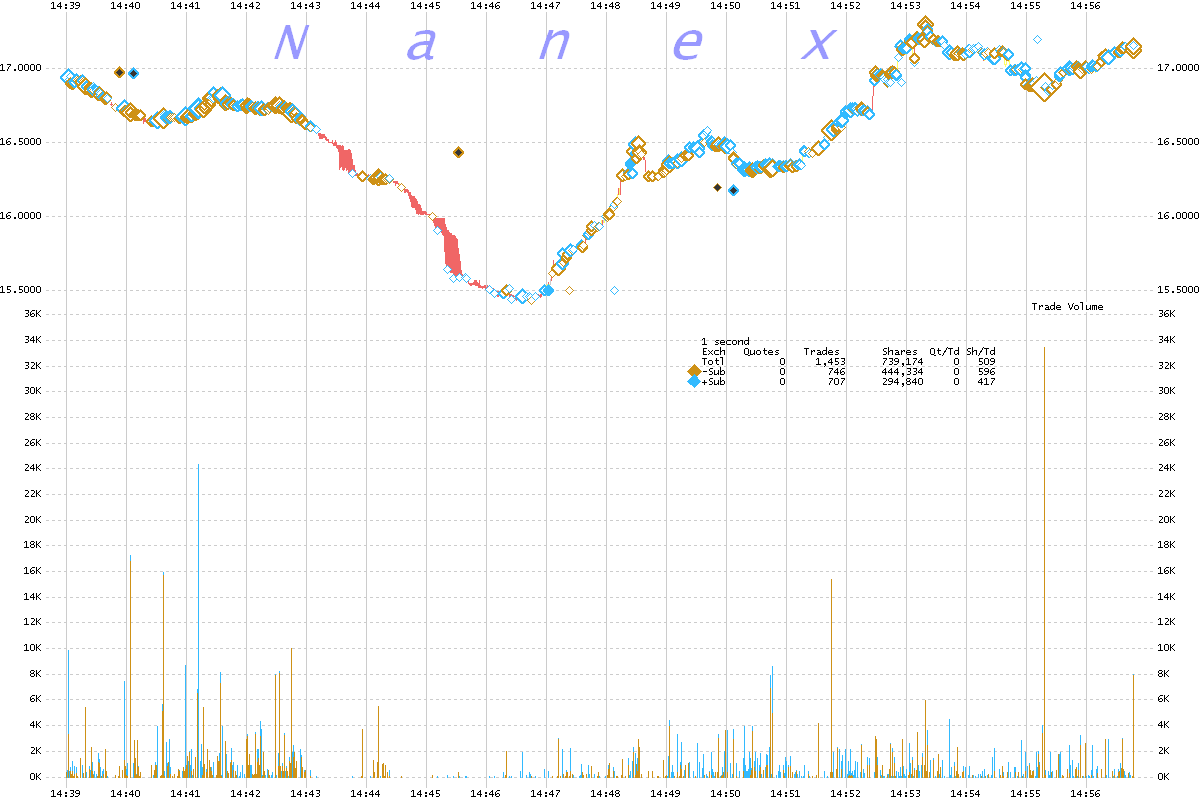1200x800 pixels.
Task: Click the small red block after 14:43
Action: point(346,159)
